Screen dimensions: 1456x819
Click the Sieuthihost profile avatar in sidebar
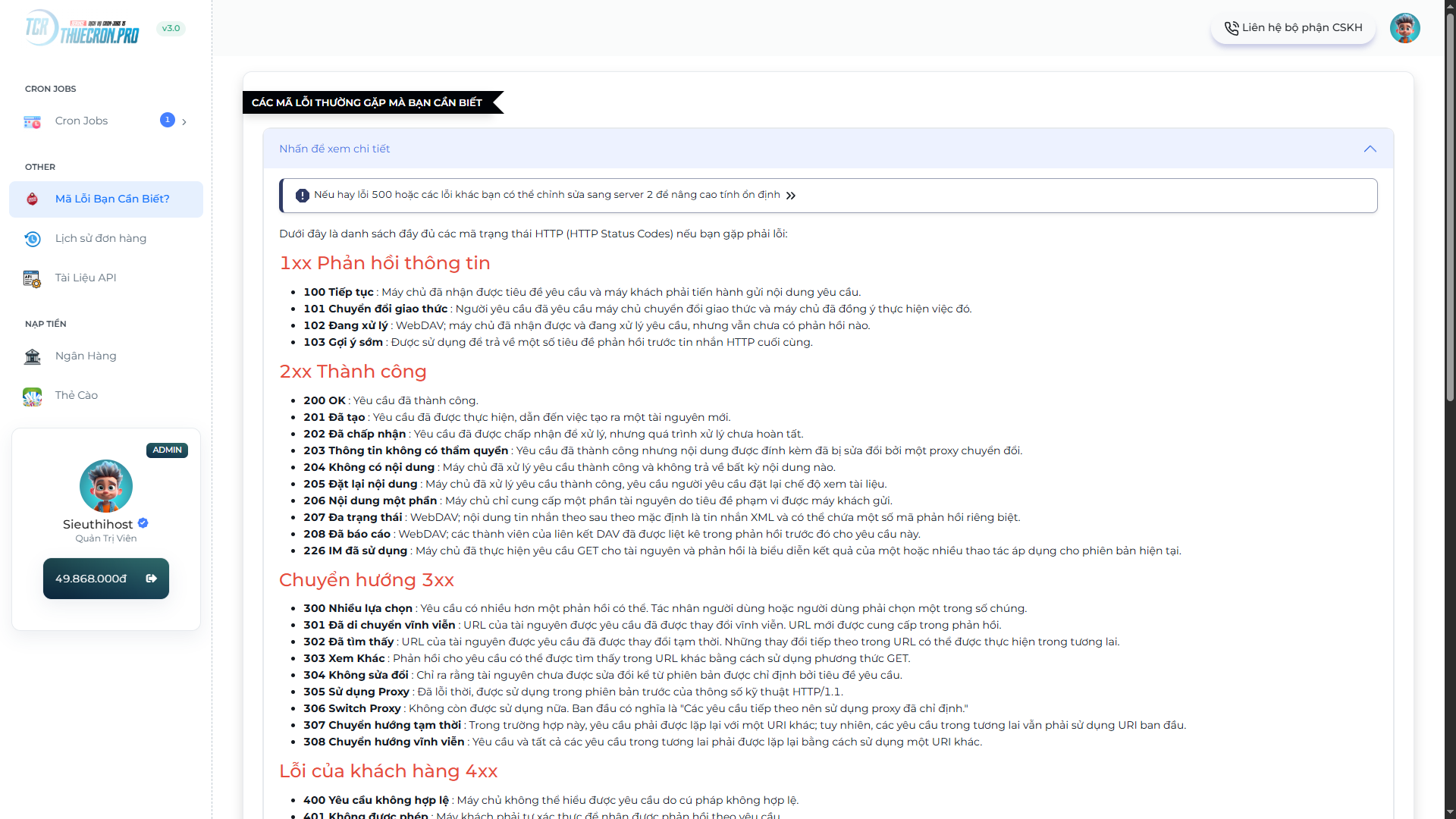tap(106, 486)
